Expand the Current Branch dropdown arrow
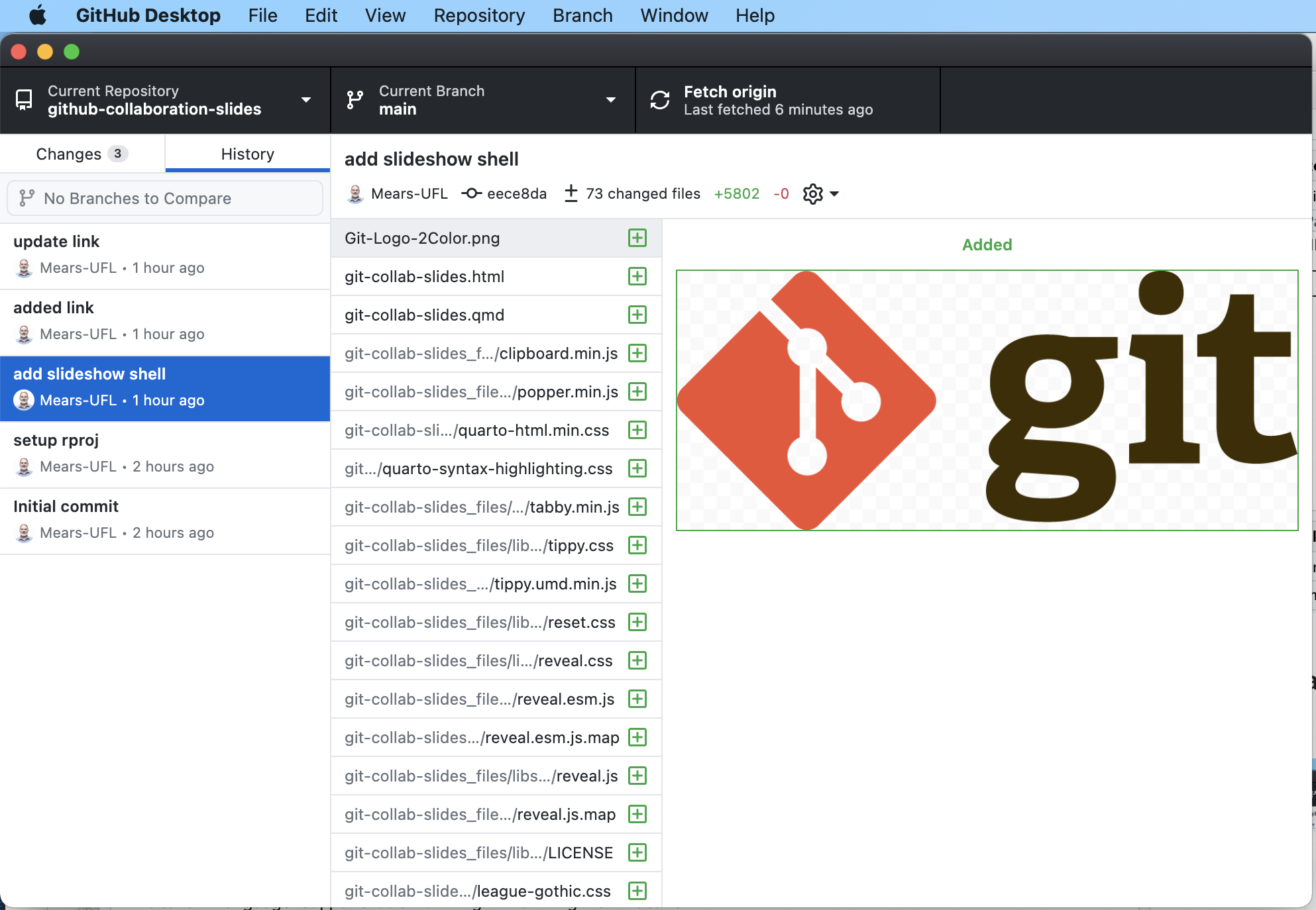 coord(610,100)
